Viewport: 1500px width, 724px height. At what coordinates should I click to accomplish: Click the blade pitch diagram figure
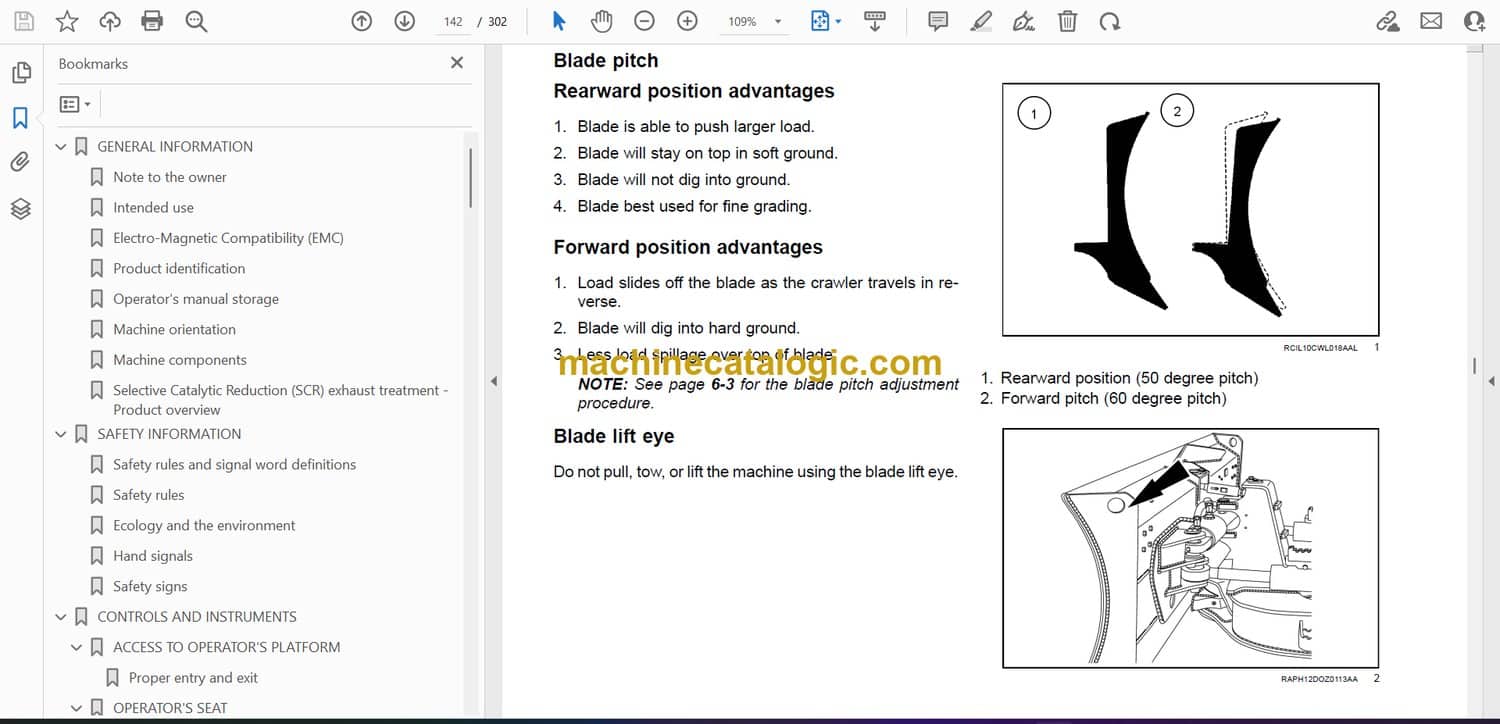click(1190, 210)
